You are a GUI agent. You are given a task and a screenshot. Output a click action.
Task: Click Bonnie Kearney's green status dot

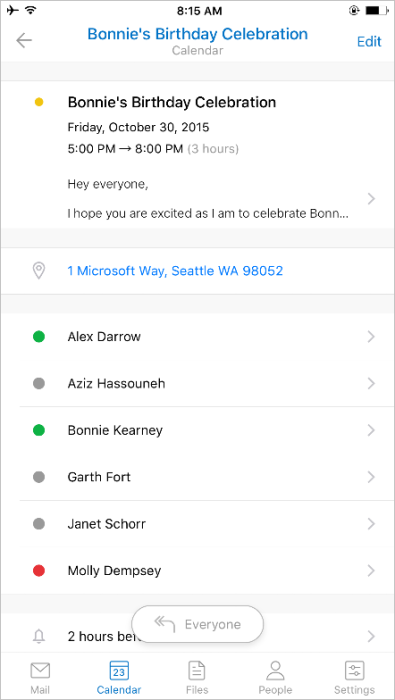click(x=39, y=430)
